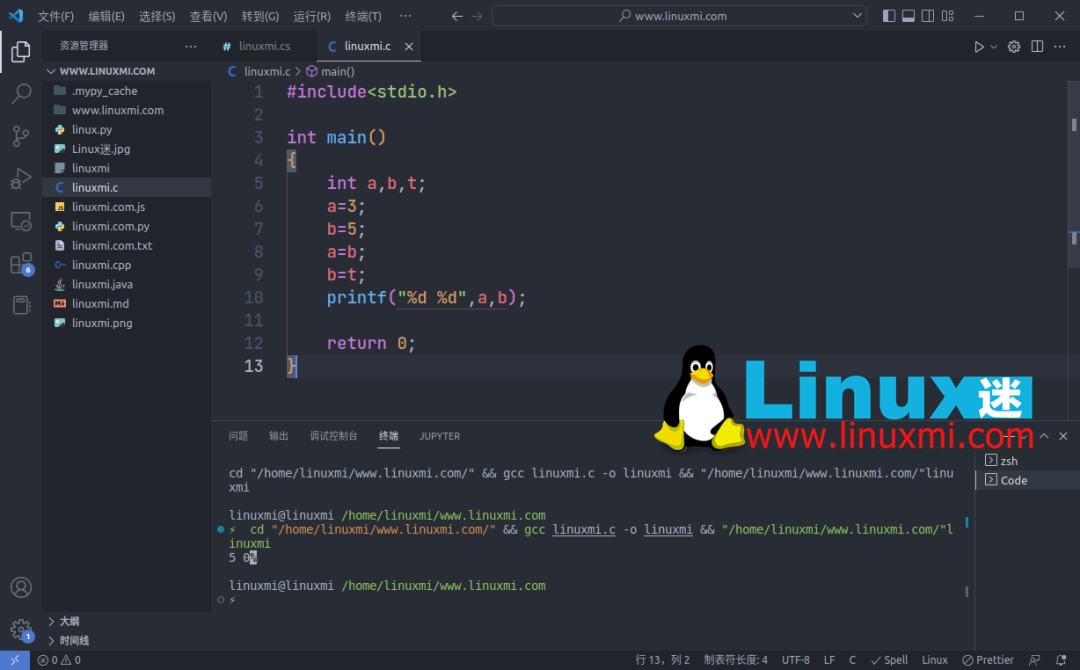Toggle the bottom panel layout button
The height and width of the screenshot is (670, 1080).
pyautogui.click(x=908, y=16)
